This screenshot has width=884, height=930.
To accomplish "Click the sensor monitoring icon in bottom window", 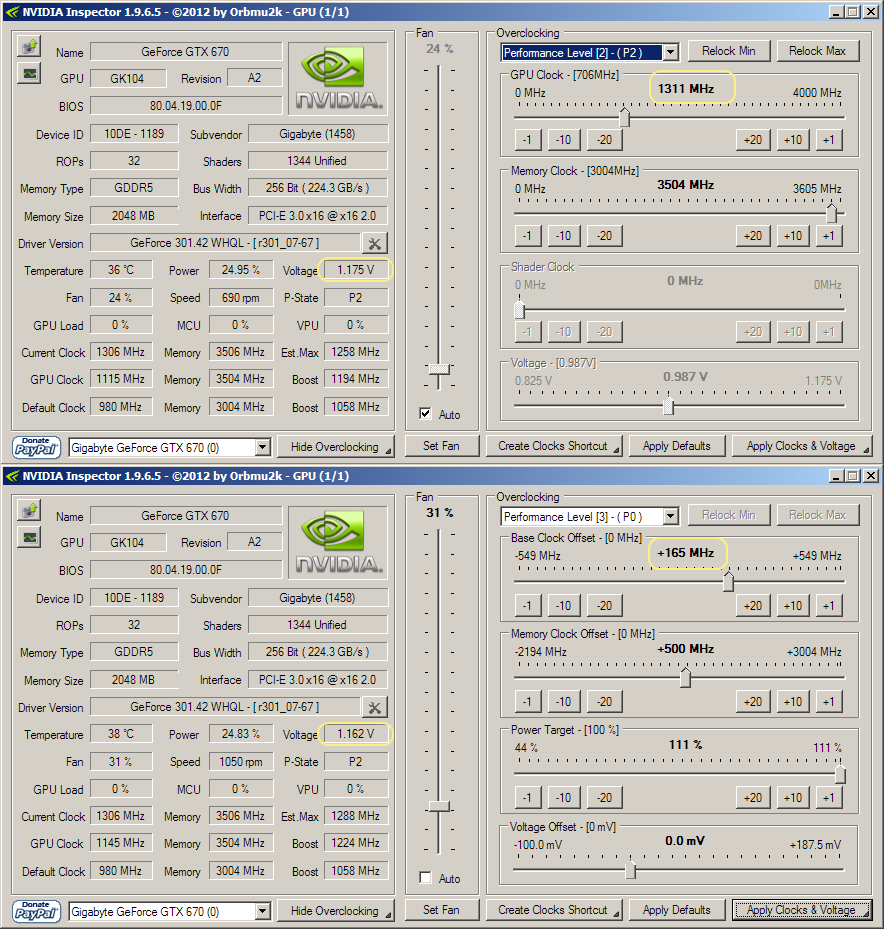I will click(29, 537).
